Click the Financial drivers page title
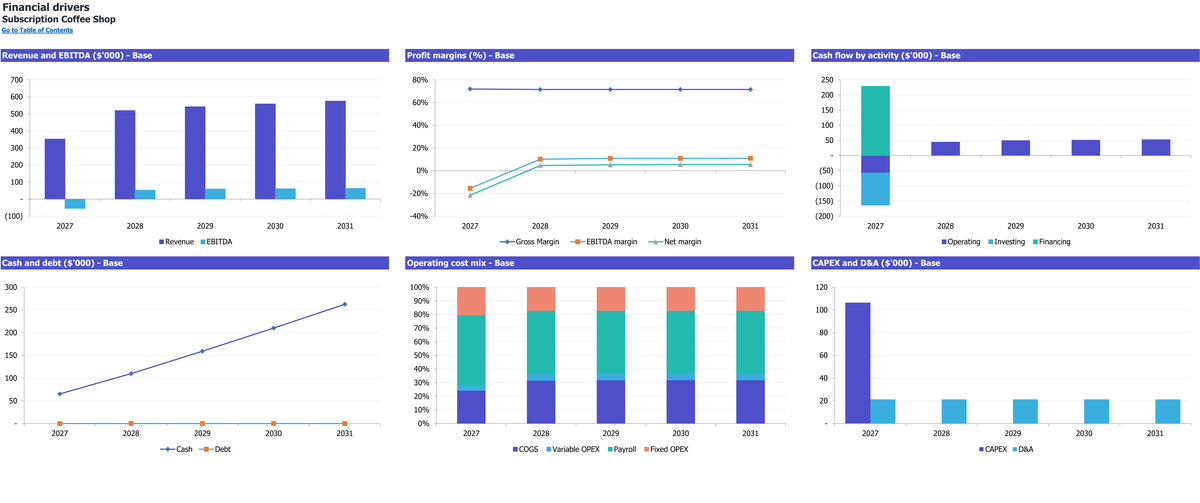The height and width of the screenshot is (503, 1200). 45,7
